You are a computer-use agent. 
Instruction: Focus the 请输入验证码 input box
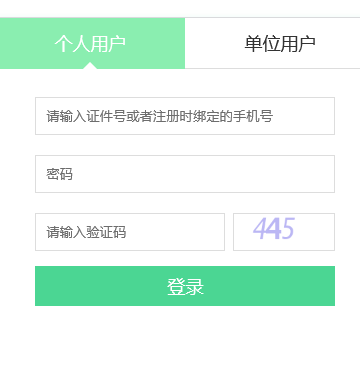coord(130,232)
